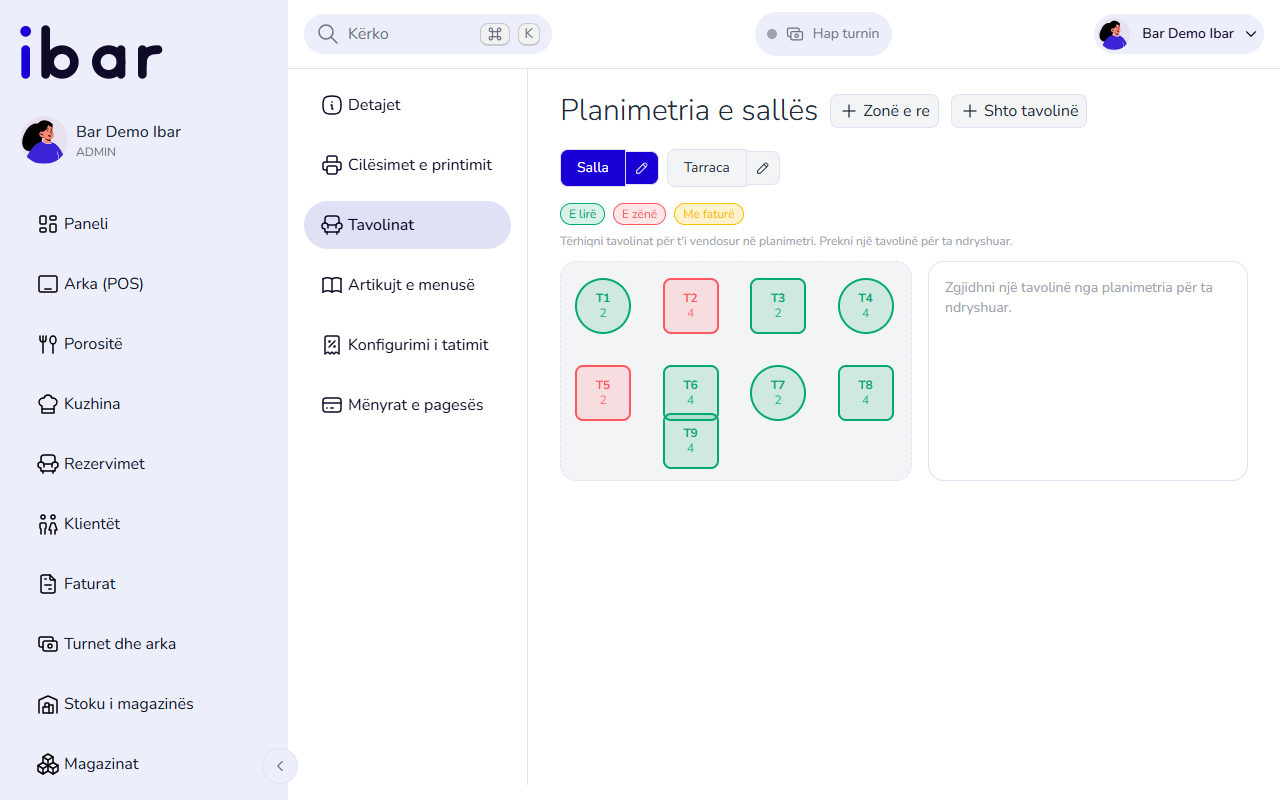Click the Hap turnin button
Image resolution: width=1280 pixels, height=800 pixels.
point(823,34)
